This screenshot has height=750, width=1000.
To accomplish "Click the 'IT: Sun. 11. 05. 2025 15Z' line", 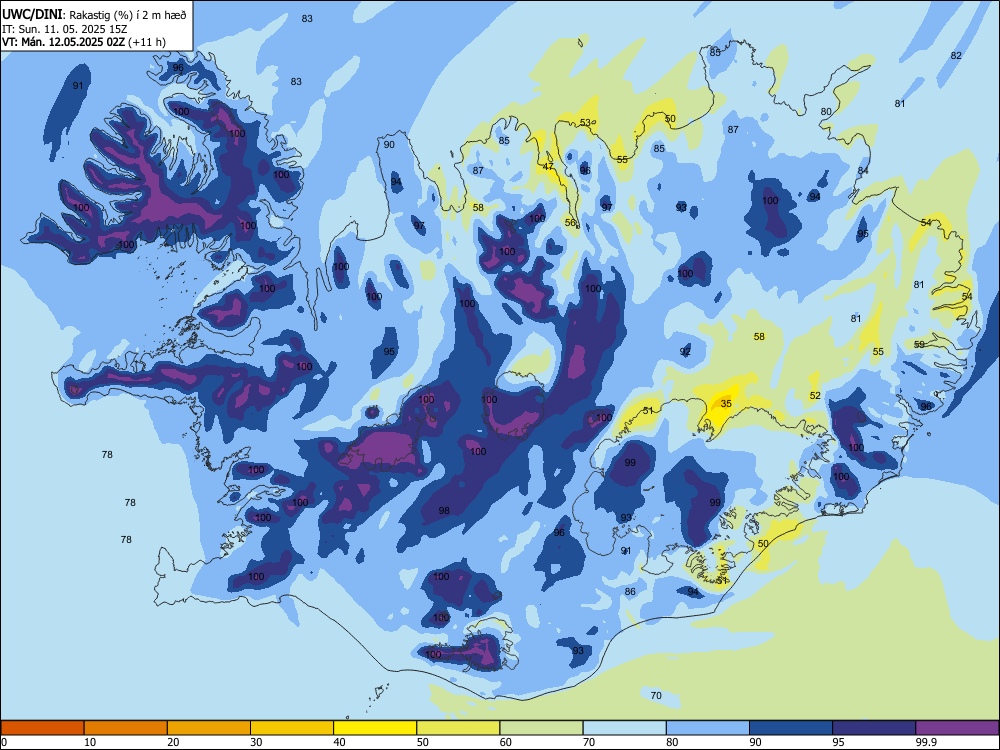I will 64,29.
